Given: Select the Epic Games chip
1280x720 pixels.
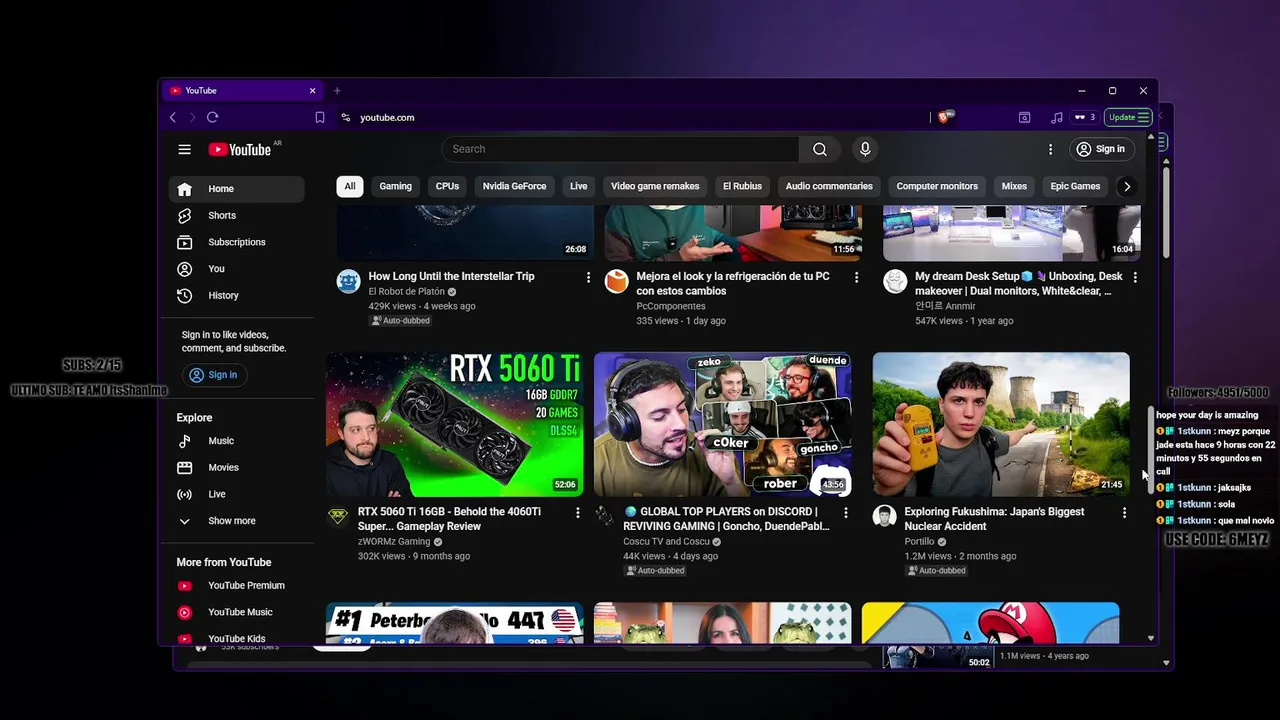Looking at the screenshot, I should click(x=1075, y=186).
